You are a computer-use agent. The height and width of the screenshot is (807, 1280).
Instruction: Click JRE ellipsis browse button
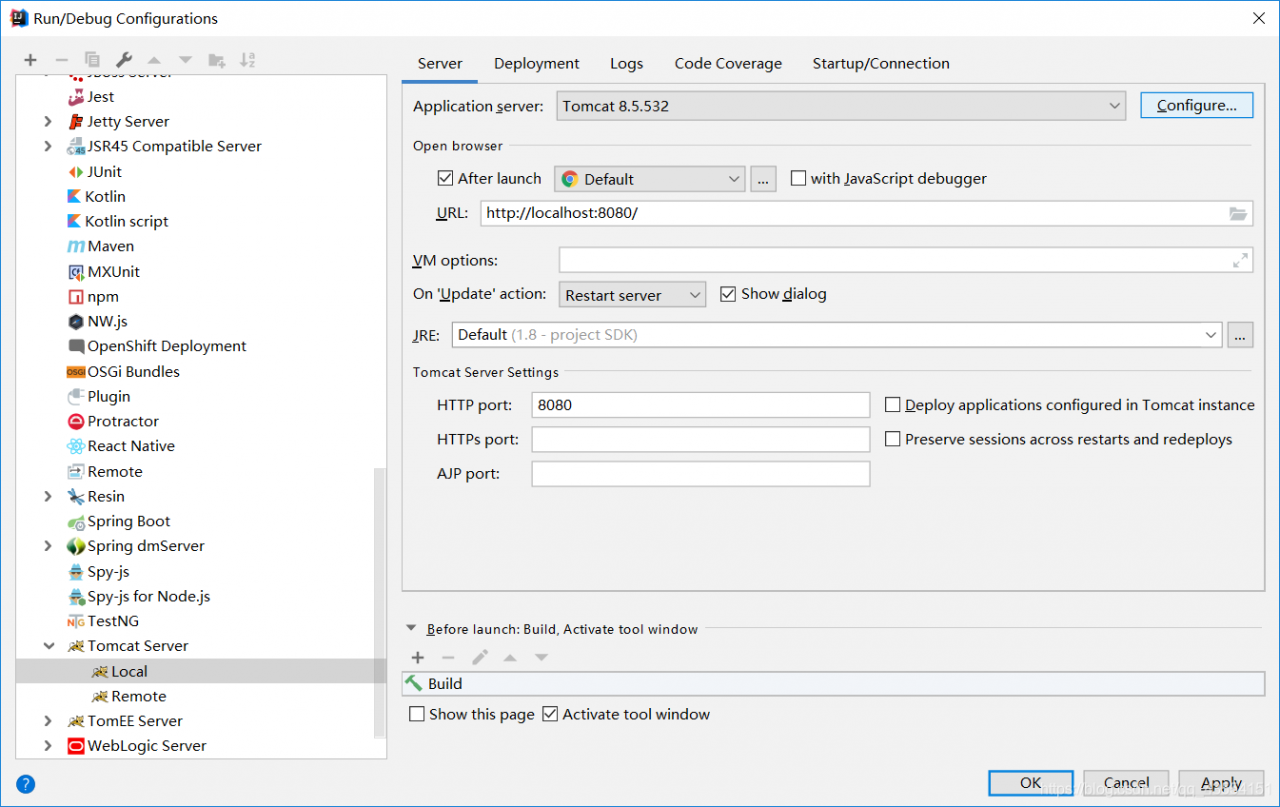(1240, 335)
